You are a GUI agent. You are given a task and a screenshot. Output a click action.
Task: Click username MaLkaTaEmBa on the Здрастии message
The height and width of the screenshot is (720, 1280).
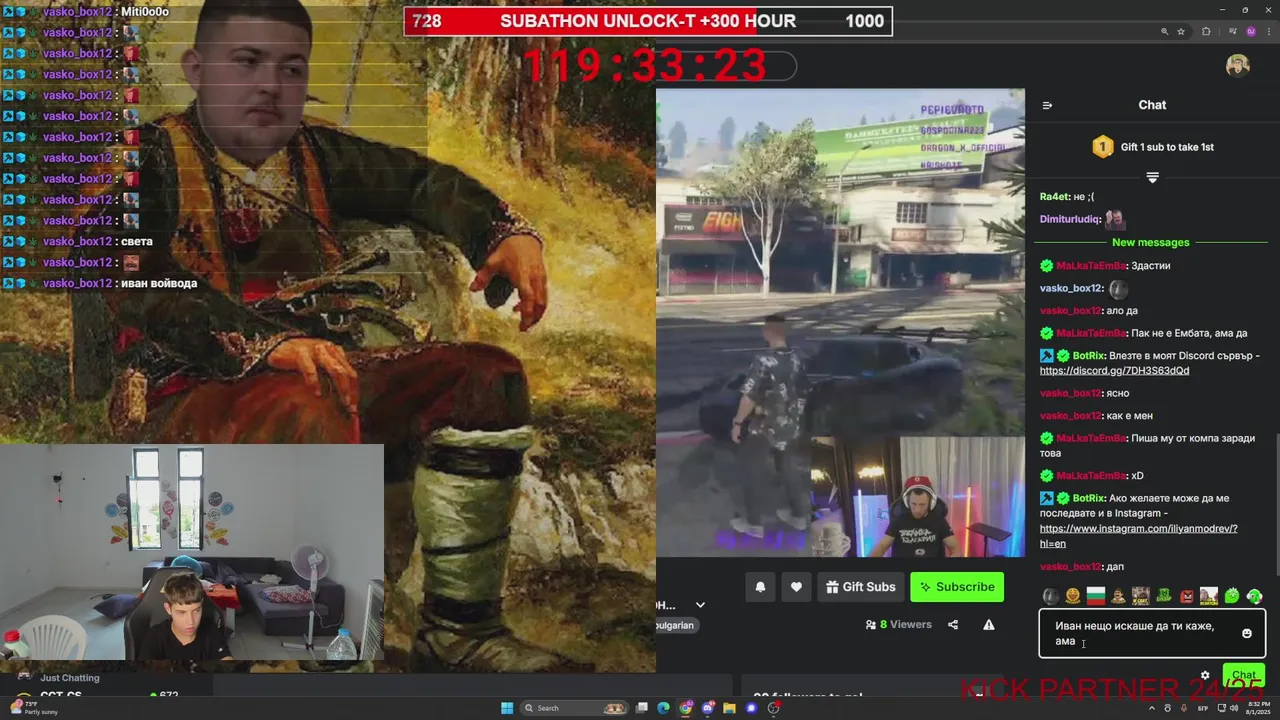[x=1091, y=266]
